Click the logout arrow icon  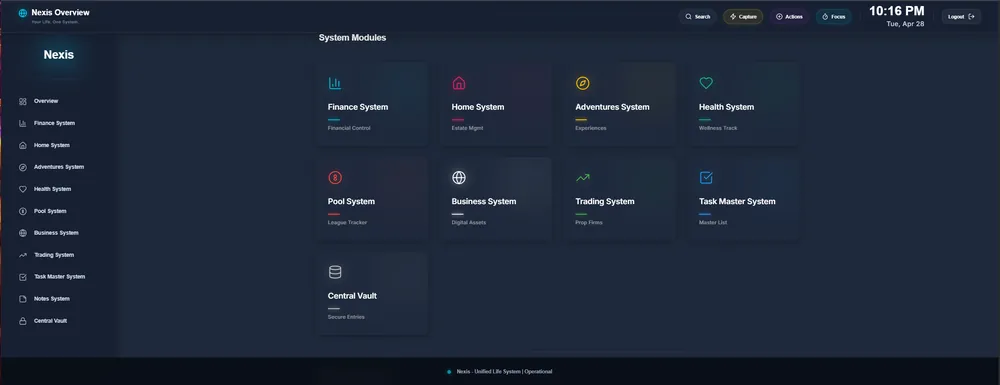tap(971, 17)
